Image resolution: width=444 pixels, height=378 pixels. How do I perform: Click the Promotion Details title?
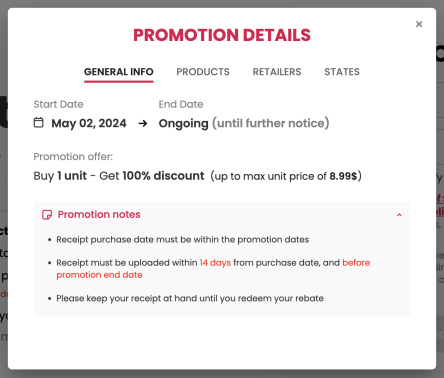(222, 35)
